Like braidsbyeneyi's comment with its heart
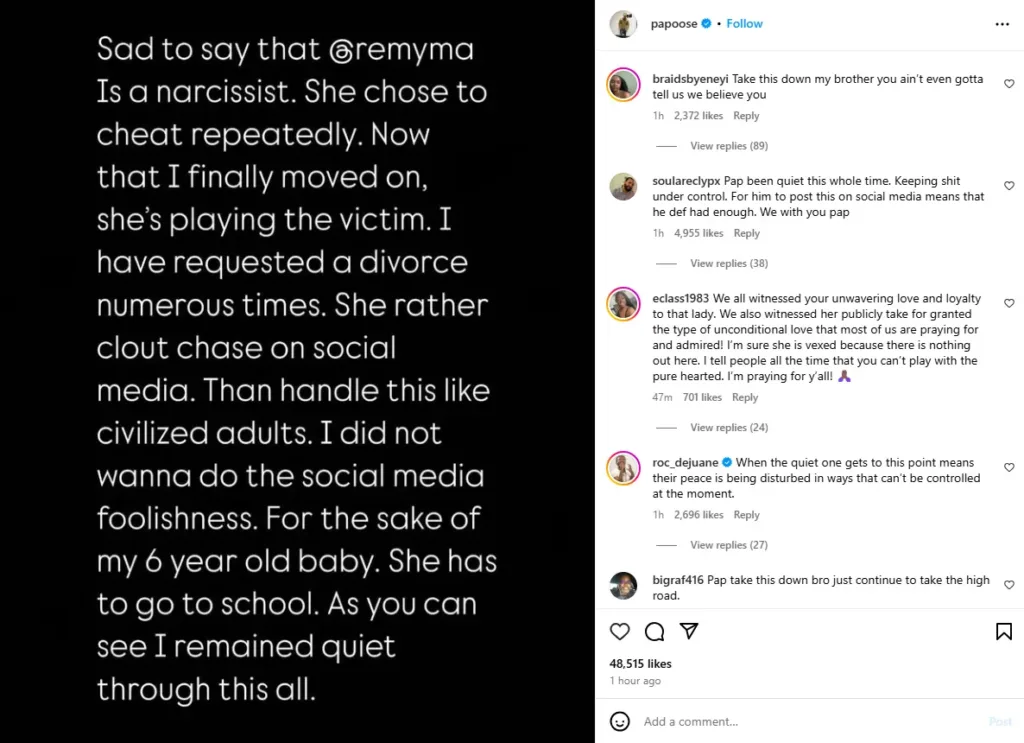Screen dimensions: 1024x743 pos(1009,84)
